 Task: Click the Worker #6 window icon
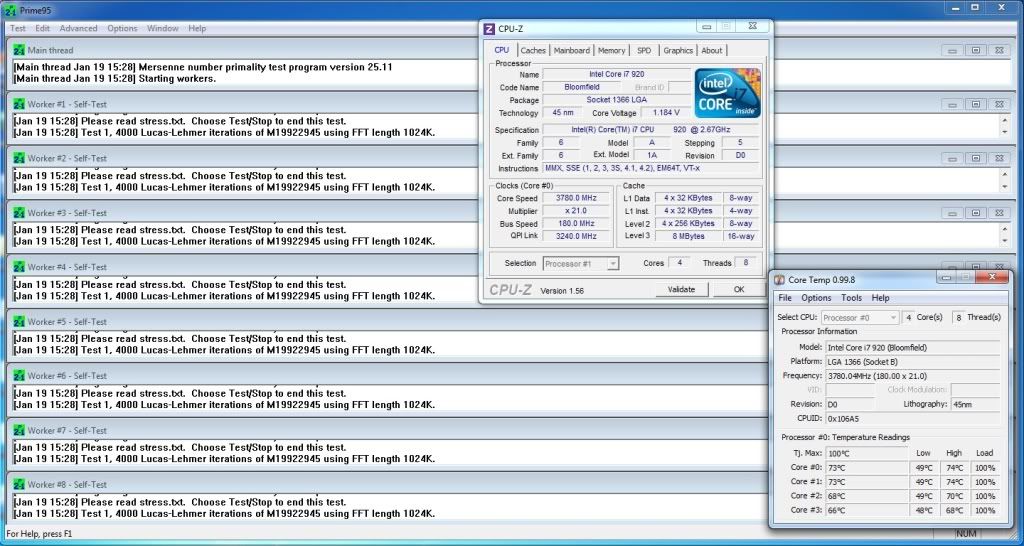(19, 376)
